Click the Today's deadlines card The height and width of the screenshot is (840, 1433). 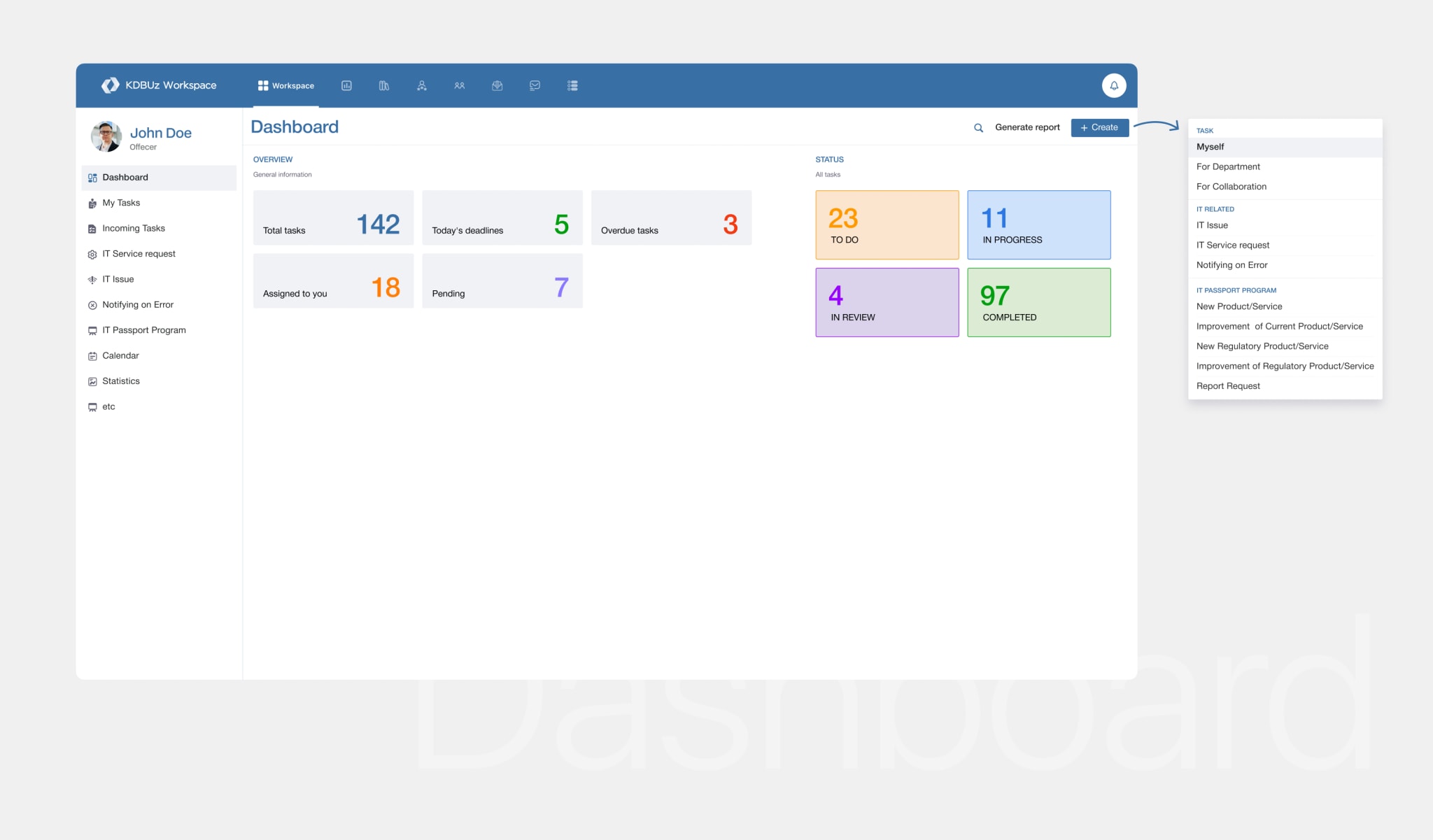click(502, 218)
